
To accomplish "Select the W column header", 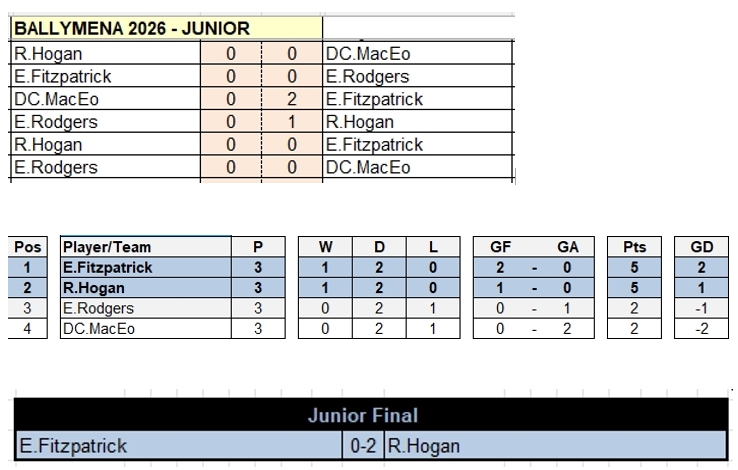I will click(x=326, y=247).
